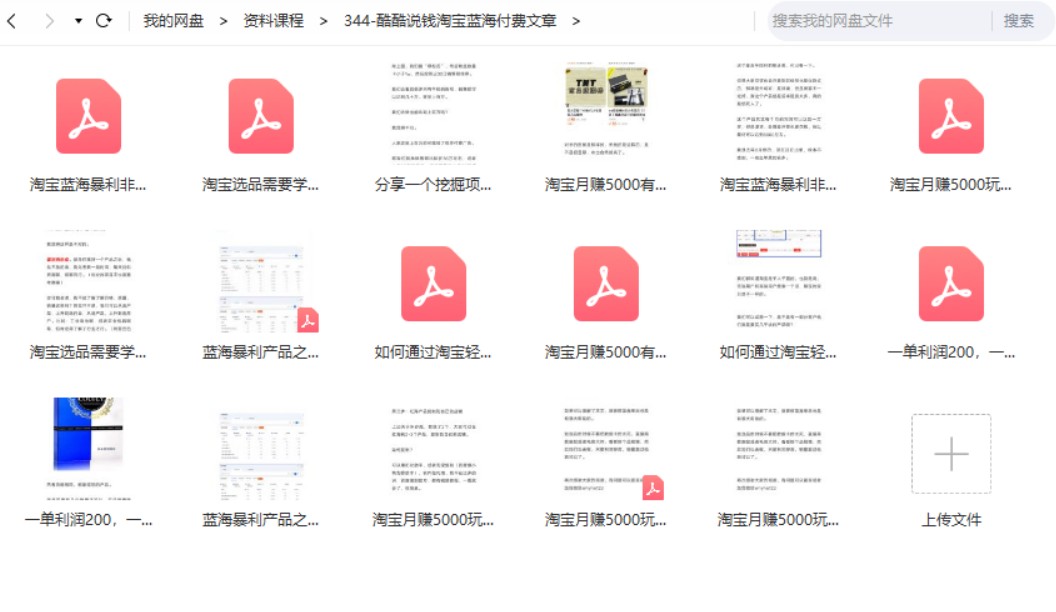Click the 344-酷酷说钱淘宝蓝海付费文章 breadcrumb
Screen dimensions: 1056x612
[x=450, y=21]
